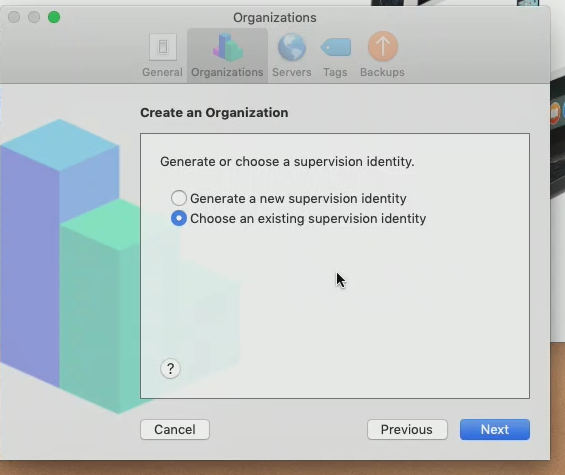This screenshot has width=565, height=475.
Task: Click the Organizations window title bar
Action: click(x=275, y=17)
